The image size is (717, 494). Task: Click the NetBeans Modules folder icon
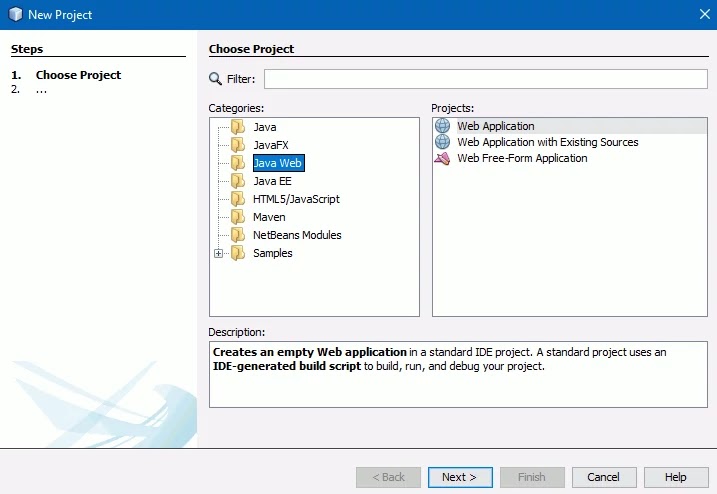coord(238,235)
